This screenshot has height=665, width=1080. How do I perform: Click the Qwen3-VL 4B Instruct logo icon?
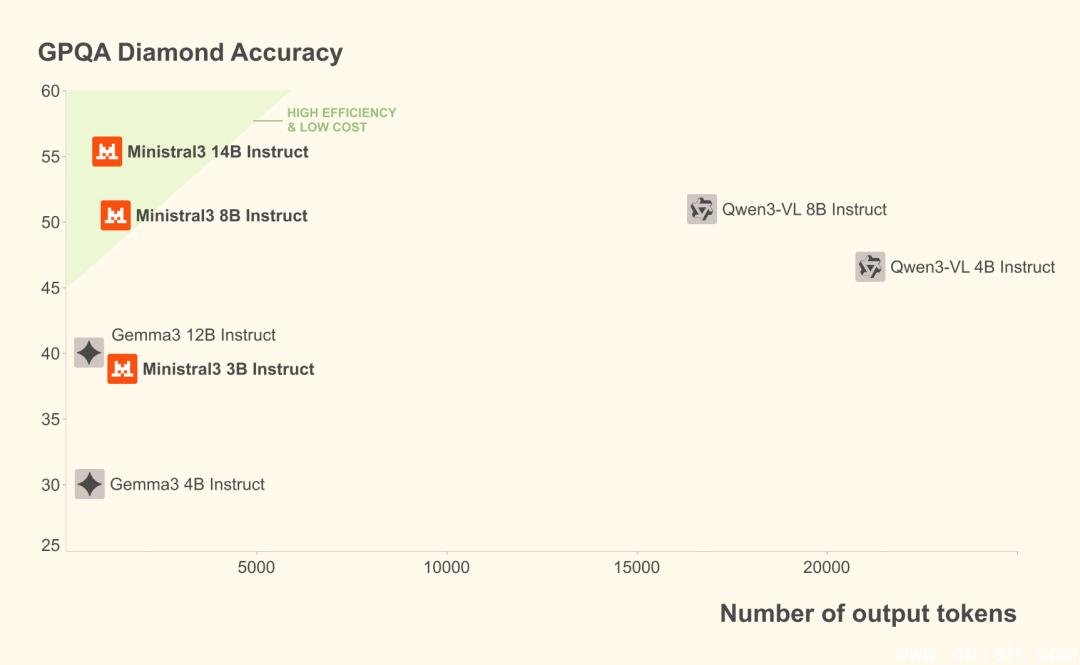(x=870, y=267)
